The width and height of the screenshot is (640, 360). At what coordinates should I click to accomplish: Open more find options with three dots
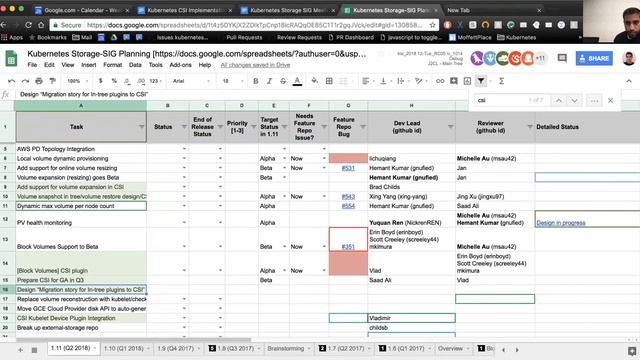(x=594, y=100)
